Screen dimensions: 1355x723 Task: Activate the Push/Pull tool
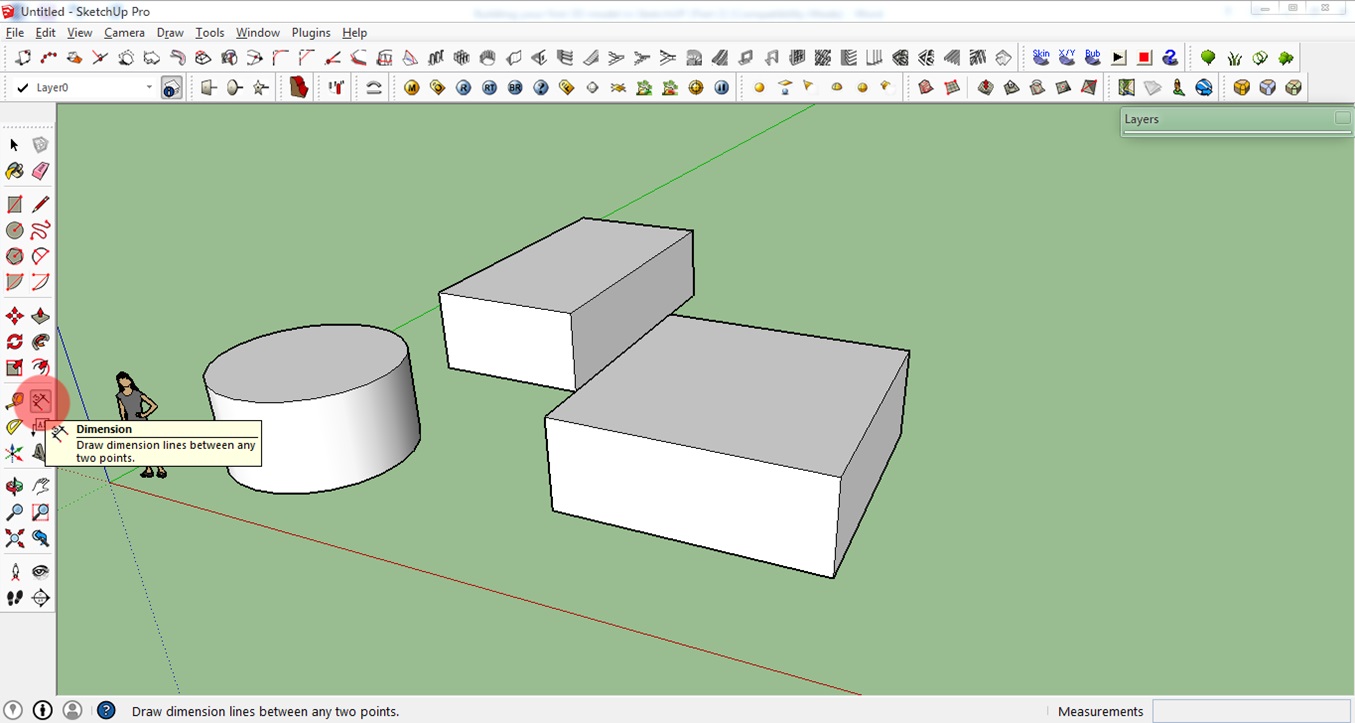pyautogui.click(x=41, y=315)
